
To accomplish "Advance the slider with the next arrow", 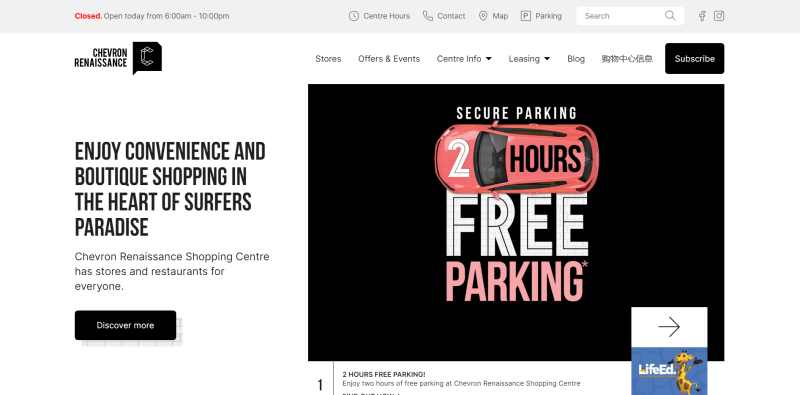I will coord(669,327).
